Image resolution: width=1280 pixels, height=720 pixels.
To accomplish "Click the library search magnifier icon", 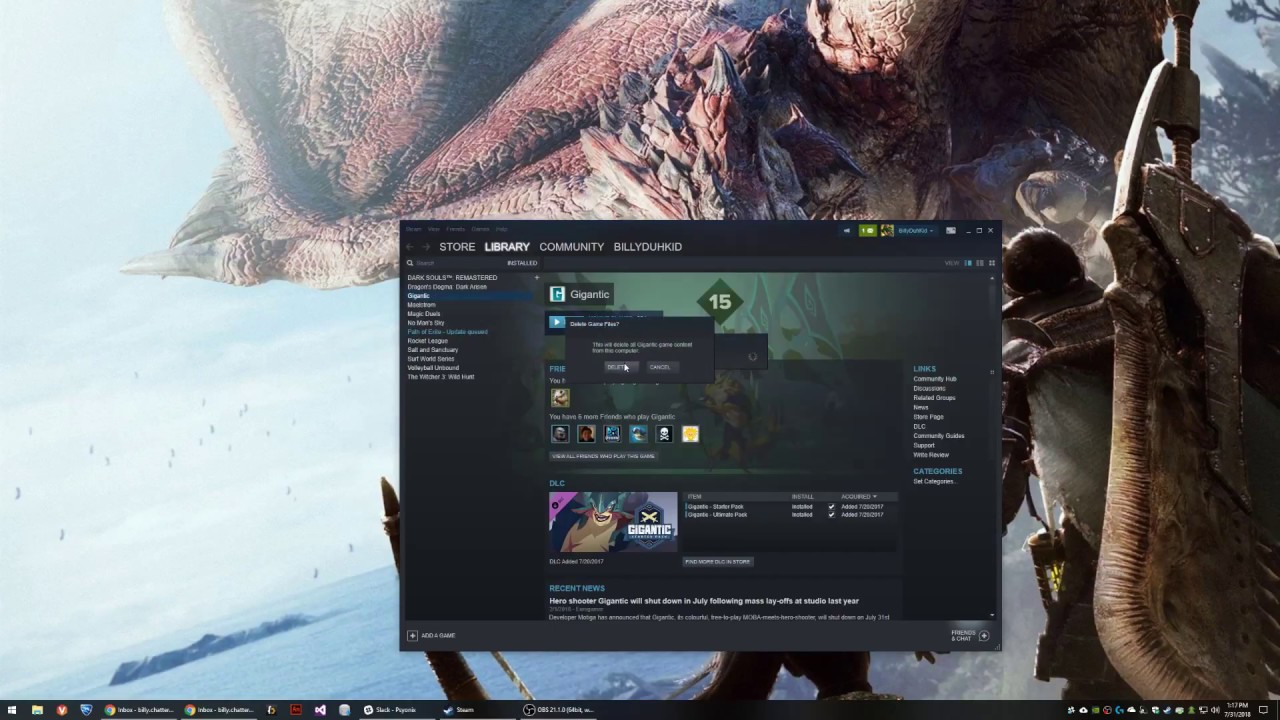I will click(x=410, y=263).
